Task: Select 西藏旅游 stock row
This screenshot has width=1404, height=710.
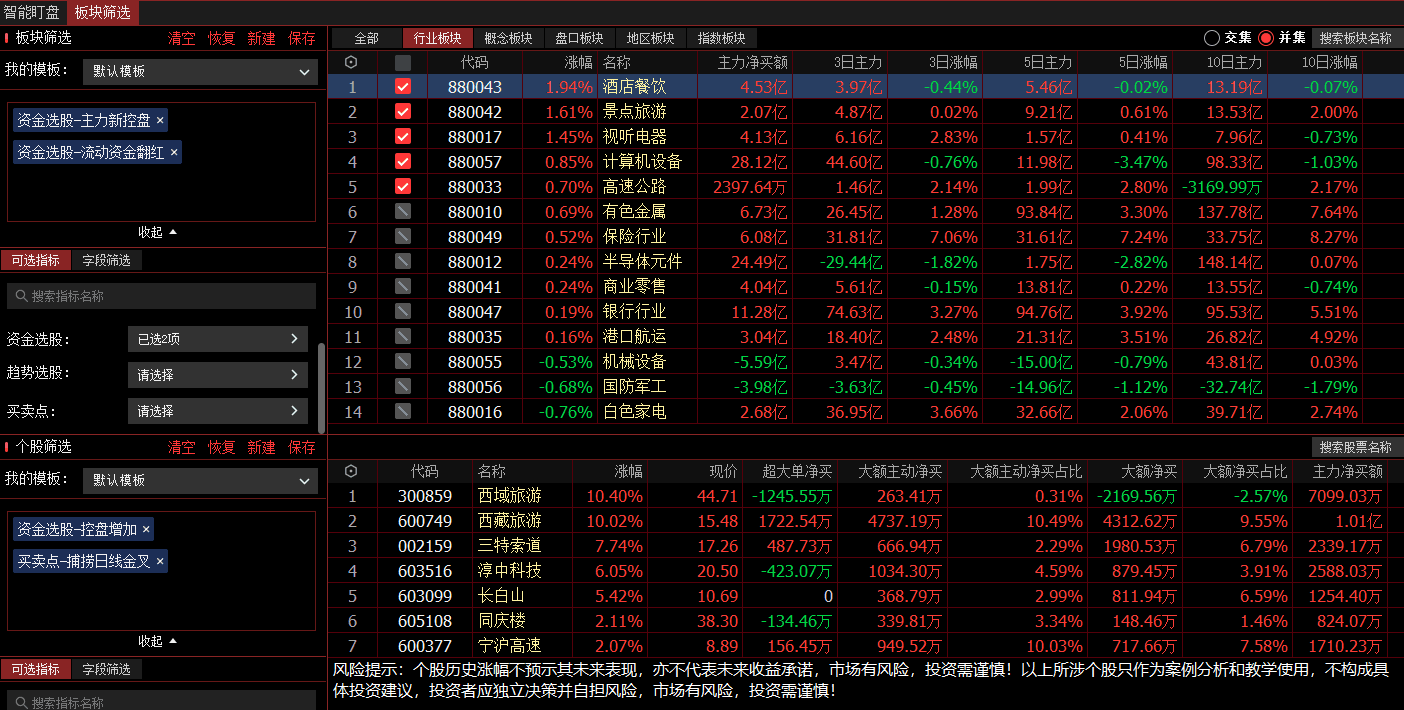Action: point(865,521)
